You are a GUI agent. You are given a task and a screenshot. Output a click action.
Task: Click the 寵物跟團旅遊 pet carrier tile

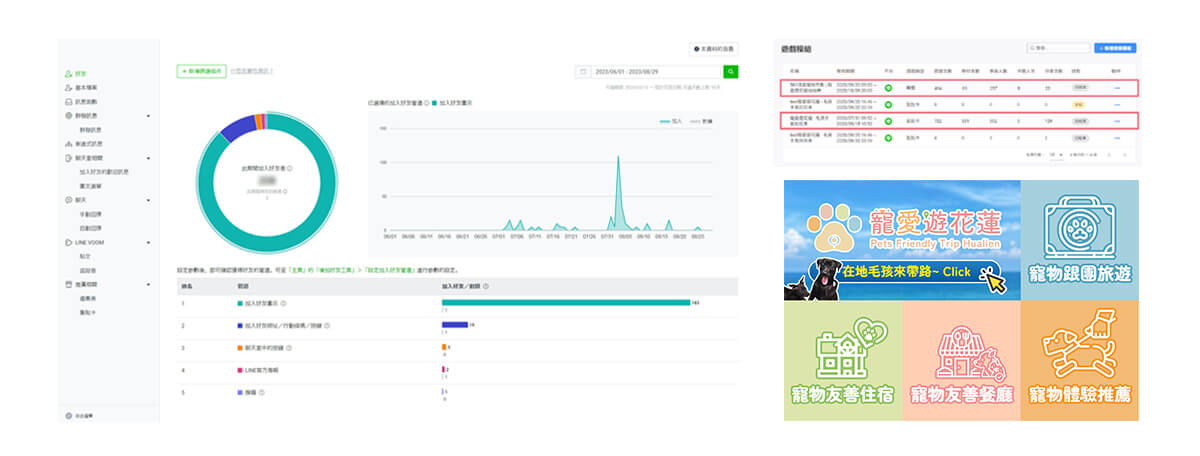pos(1079,240)
